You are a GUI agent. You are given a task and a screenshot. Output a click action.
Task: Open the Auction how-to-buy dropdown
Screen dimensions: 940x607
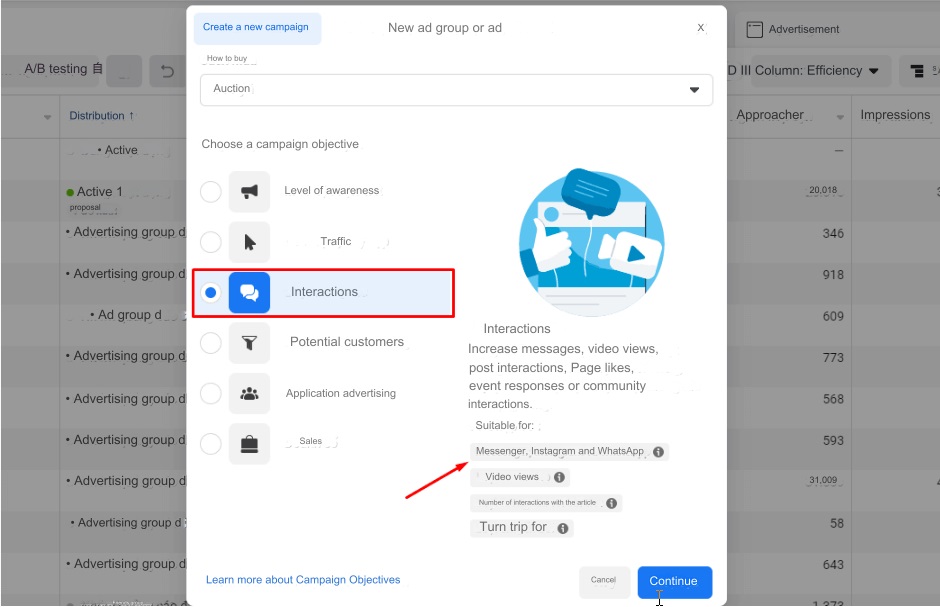[x=694, y=89]
